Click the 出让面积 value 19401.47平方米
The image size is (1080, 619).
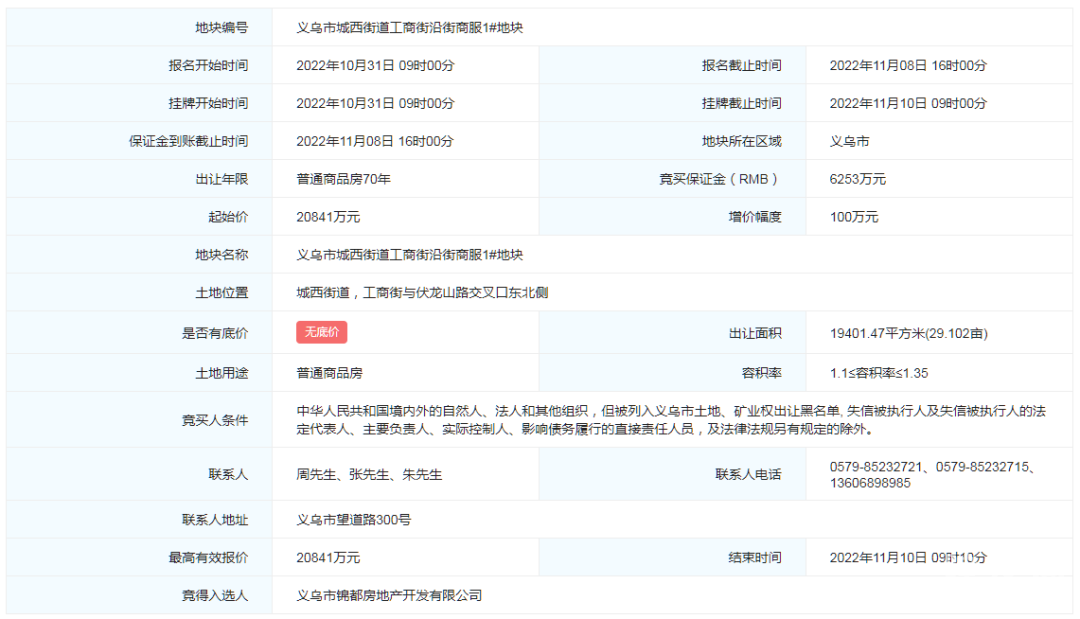(x=908, y=334)
